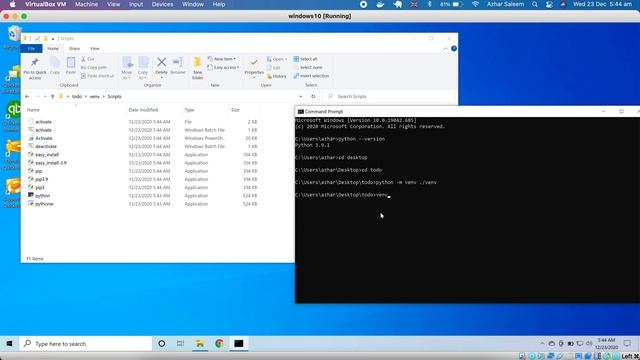640x360 pixels.
Task: Refresh the Scripts folder view
Action: (313, 97)
